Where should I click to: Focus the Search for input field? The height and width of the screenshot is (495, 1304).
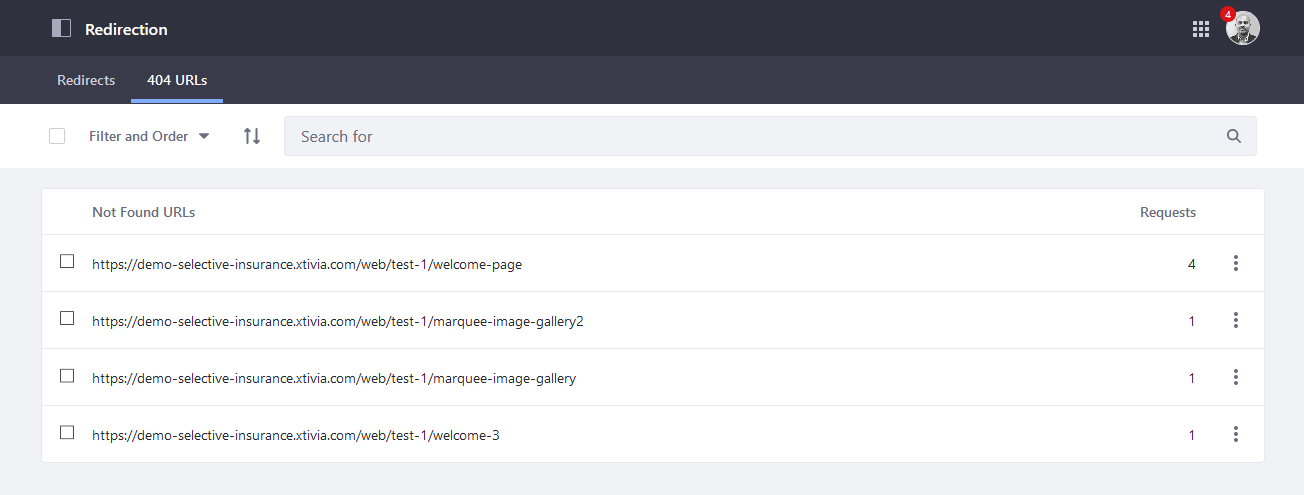(x=750, y=136)
